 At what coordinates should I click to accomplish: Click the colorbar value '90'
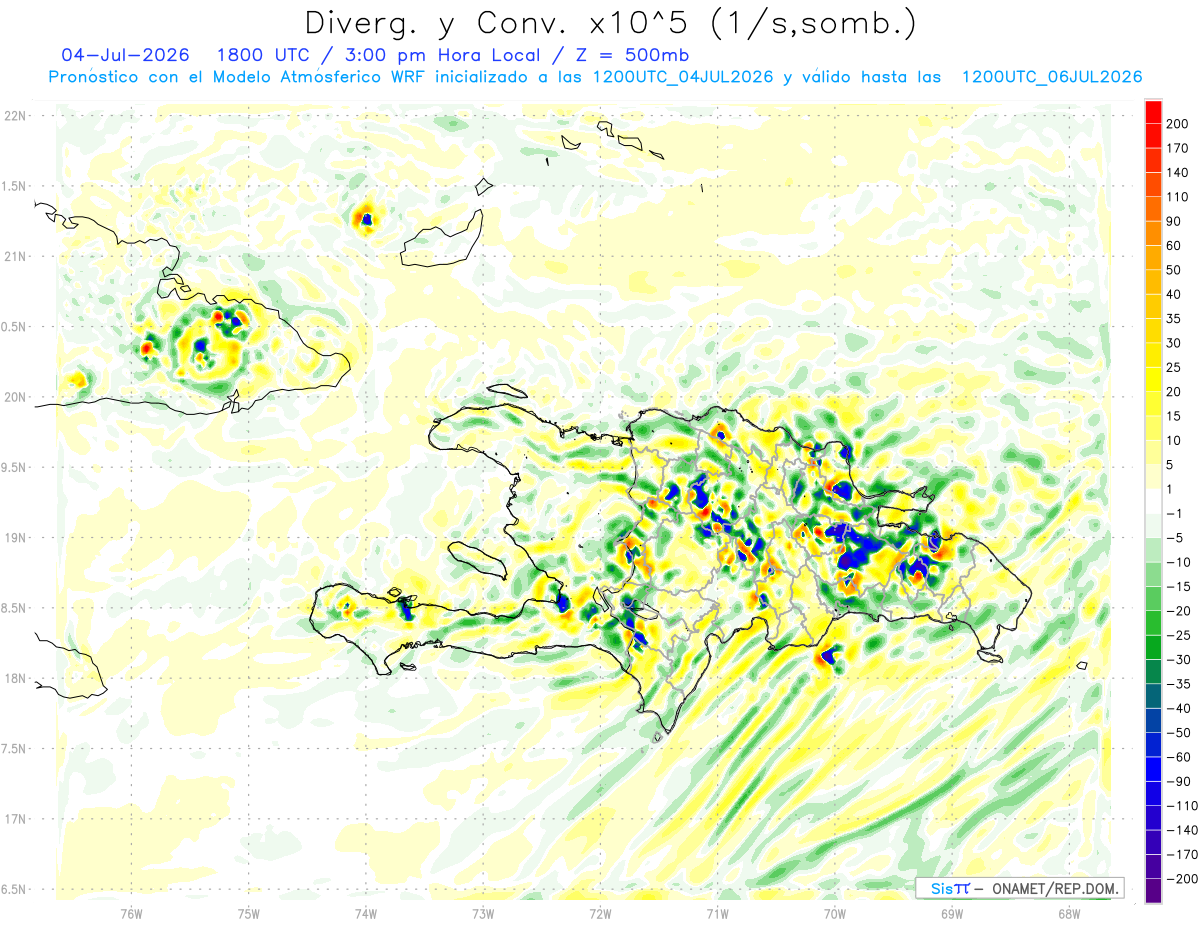[x=1175, y=221]
